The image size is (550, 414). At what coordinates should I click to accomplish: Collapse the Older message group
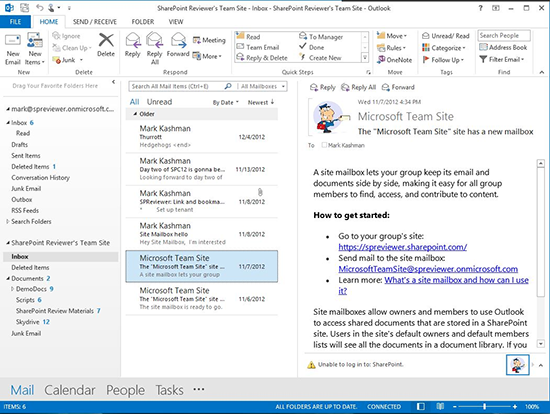pos(135,114)
